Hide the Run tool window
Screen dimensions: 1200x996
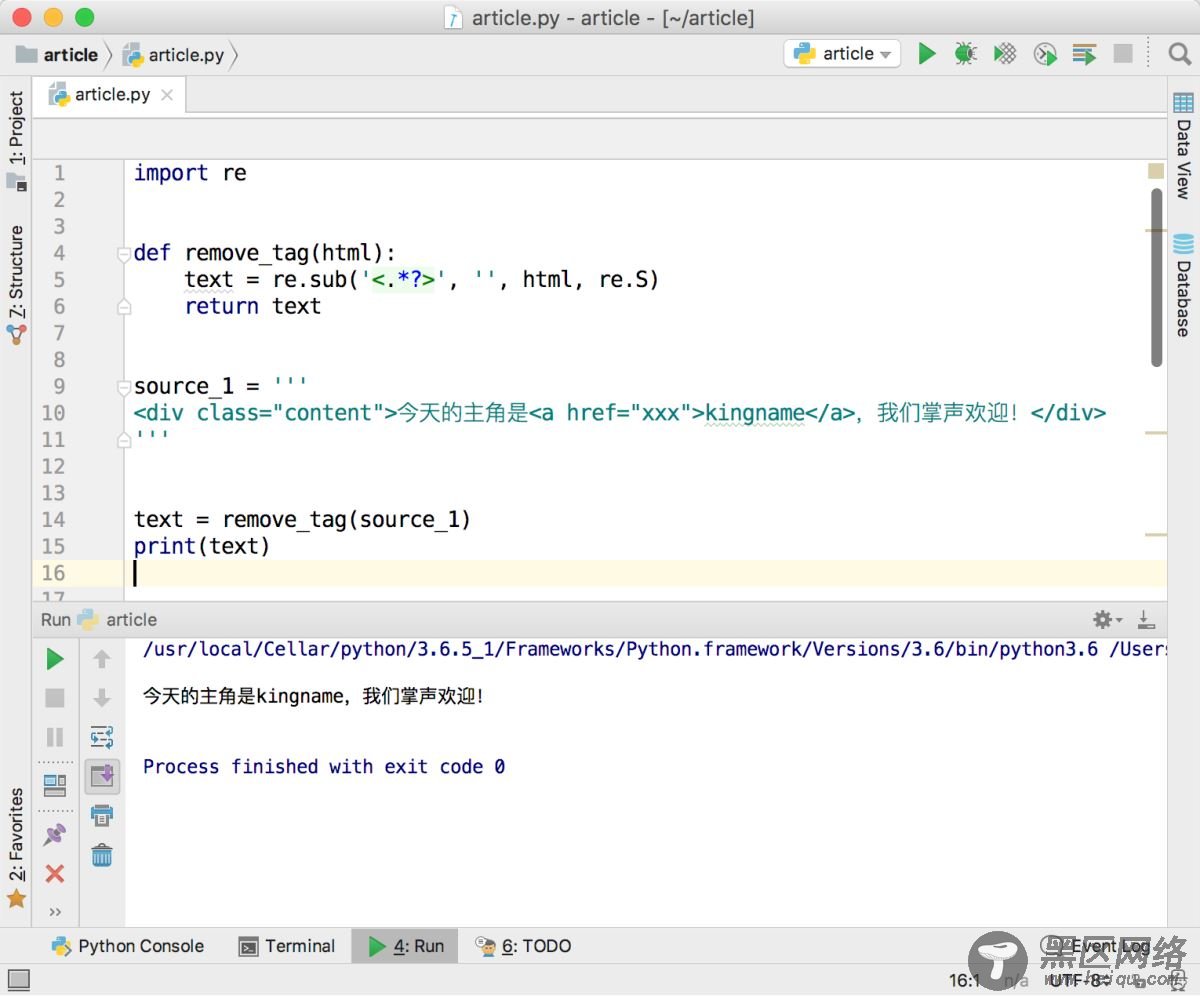coord(1146,620)
